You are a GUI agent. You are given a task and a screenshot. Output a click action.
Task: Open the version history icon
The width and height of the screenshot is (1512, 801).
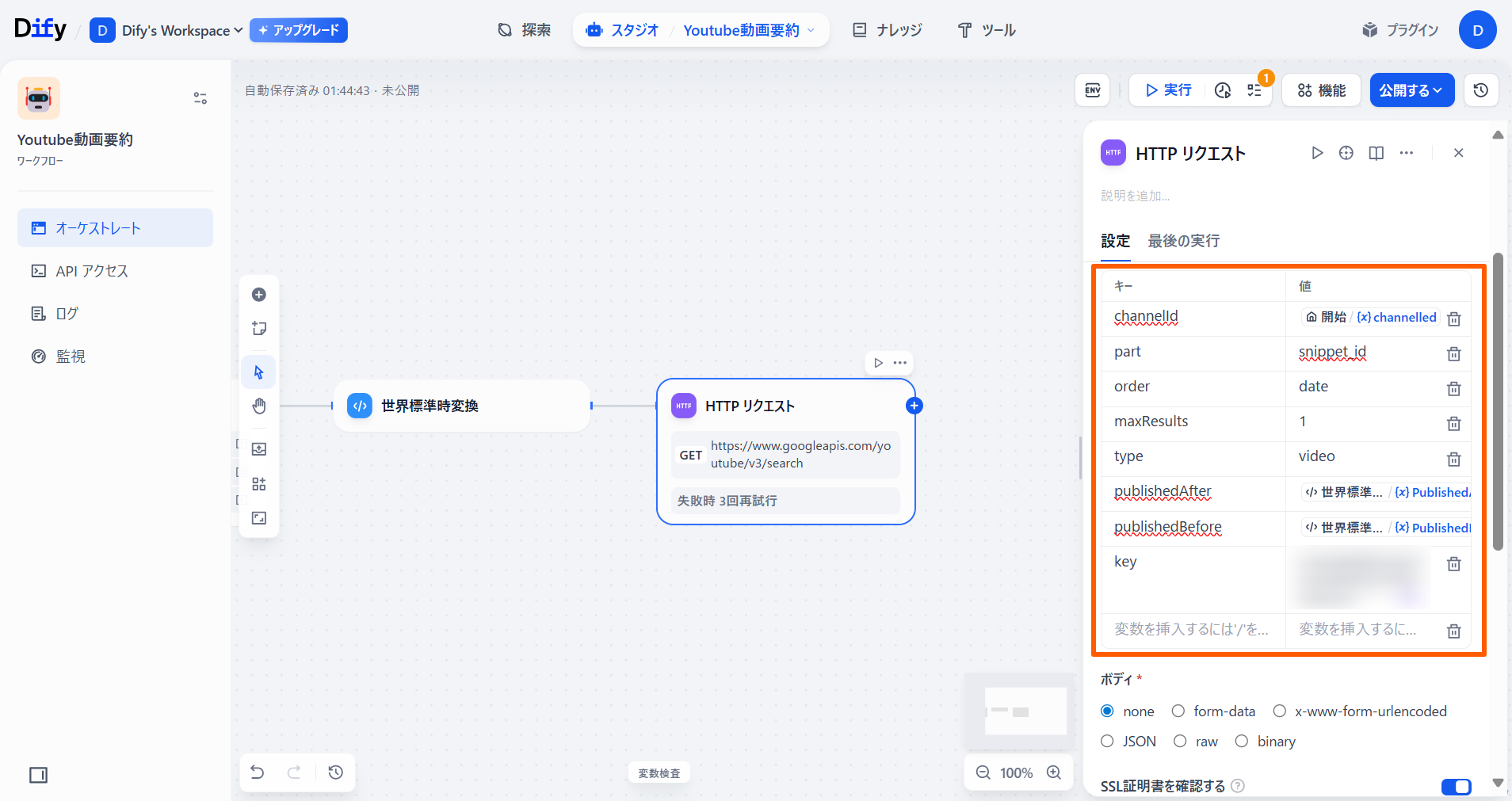(1480, 90)
